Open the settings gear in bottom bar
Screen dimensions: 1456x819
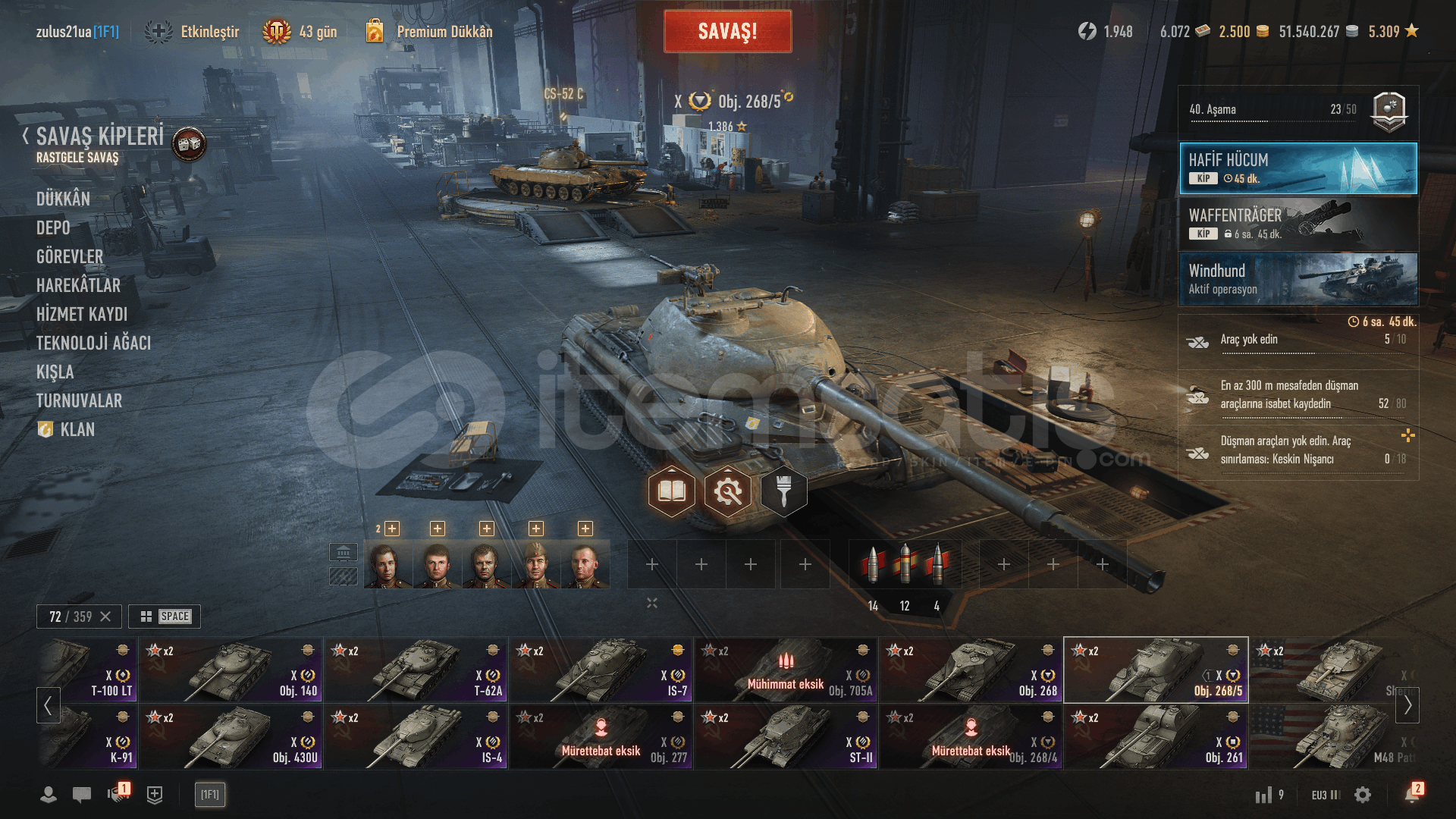pos(1363,795)
